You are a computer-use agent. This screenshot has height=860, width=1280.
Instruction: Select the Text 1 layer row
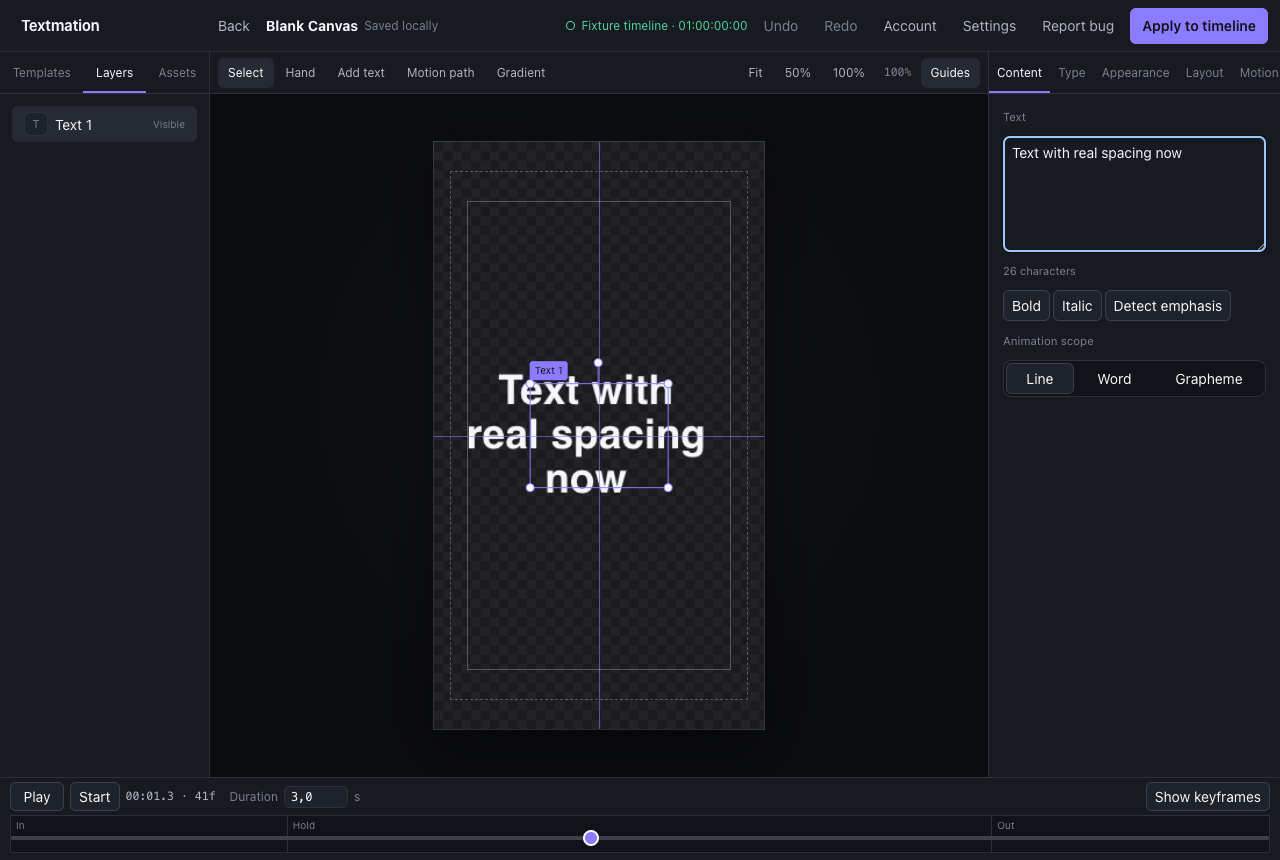click(104, 124)
